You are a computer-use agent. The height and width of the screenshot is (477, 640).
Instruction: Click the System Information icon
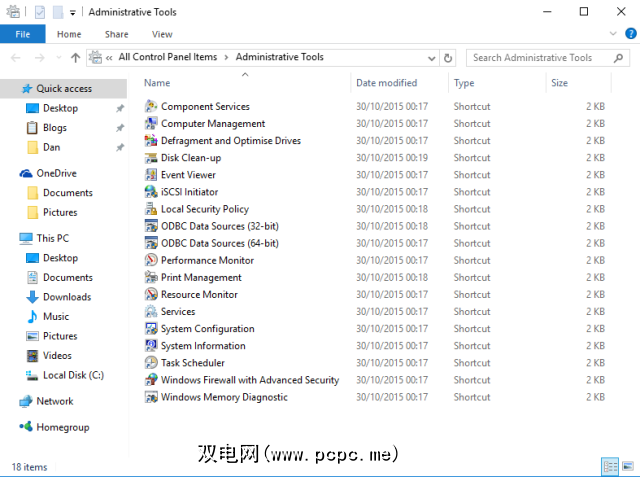pos(151,346)
